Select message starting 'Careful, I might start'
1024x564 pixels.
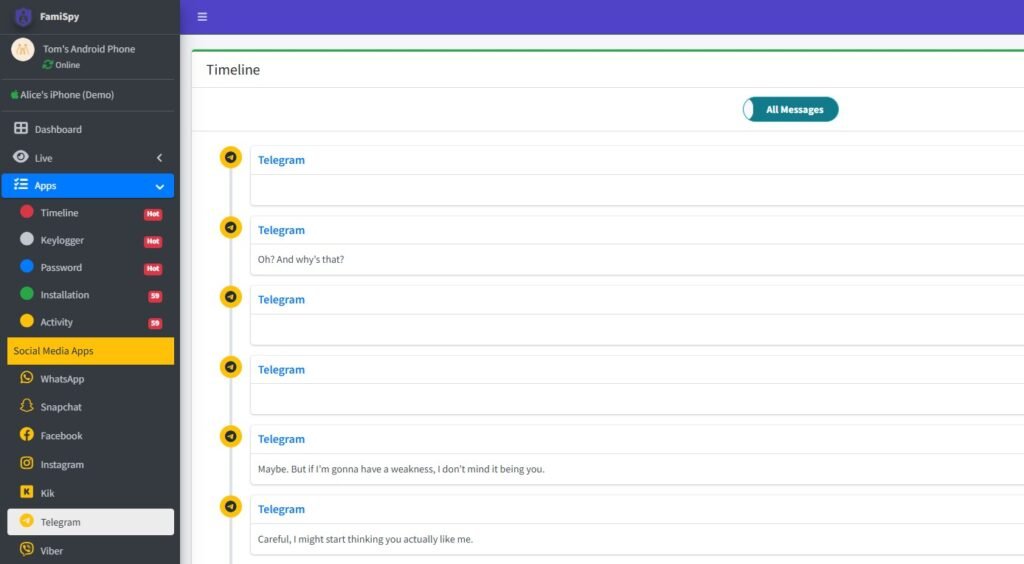(365, 539)
